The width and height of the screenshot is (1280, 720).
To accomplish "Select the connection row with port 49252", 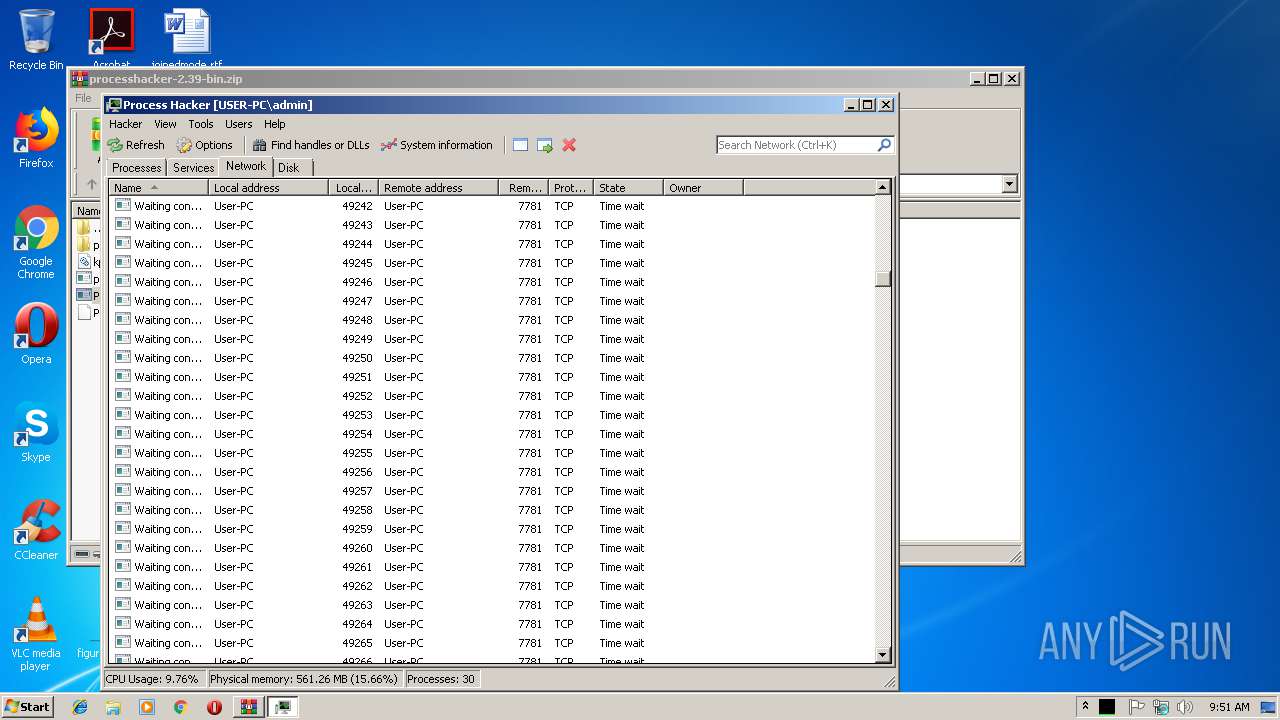I will click(492, 396).
